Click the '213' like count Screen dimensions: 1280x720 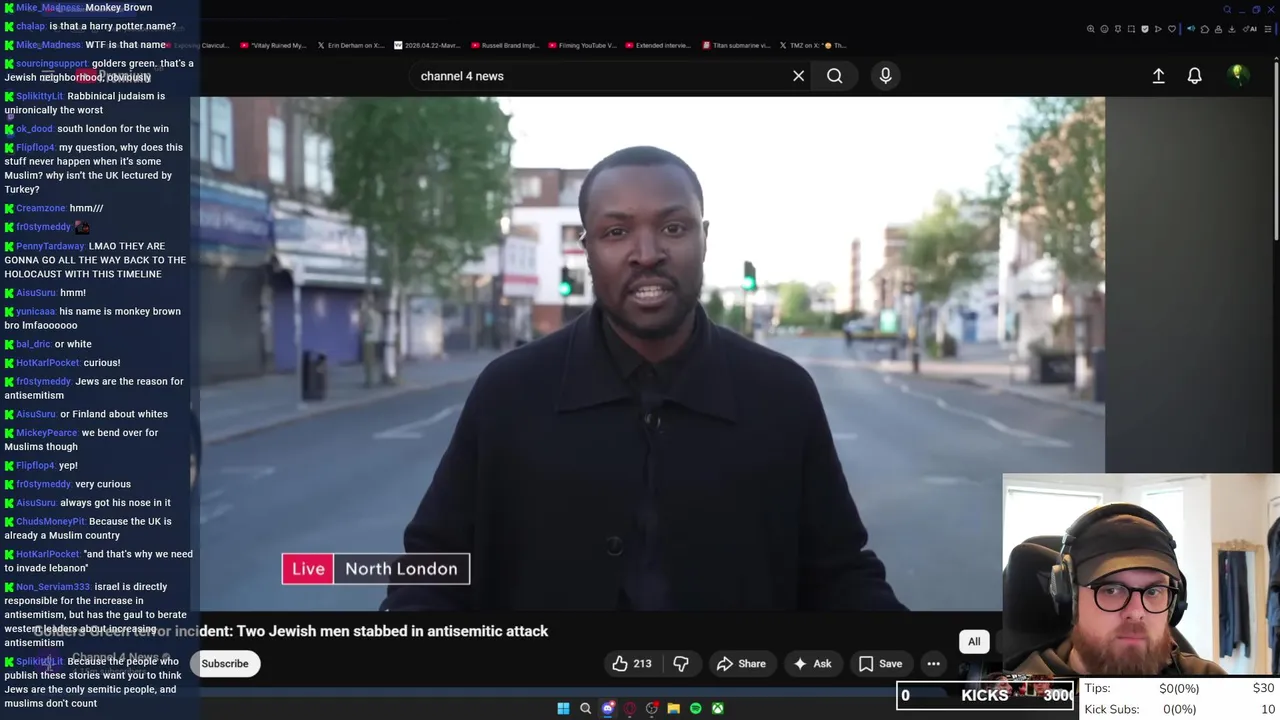click(642, 664)
